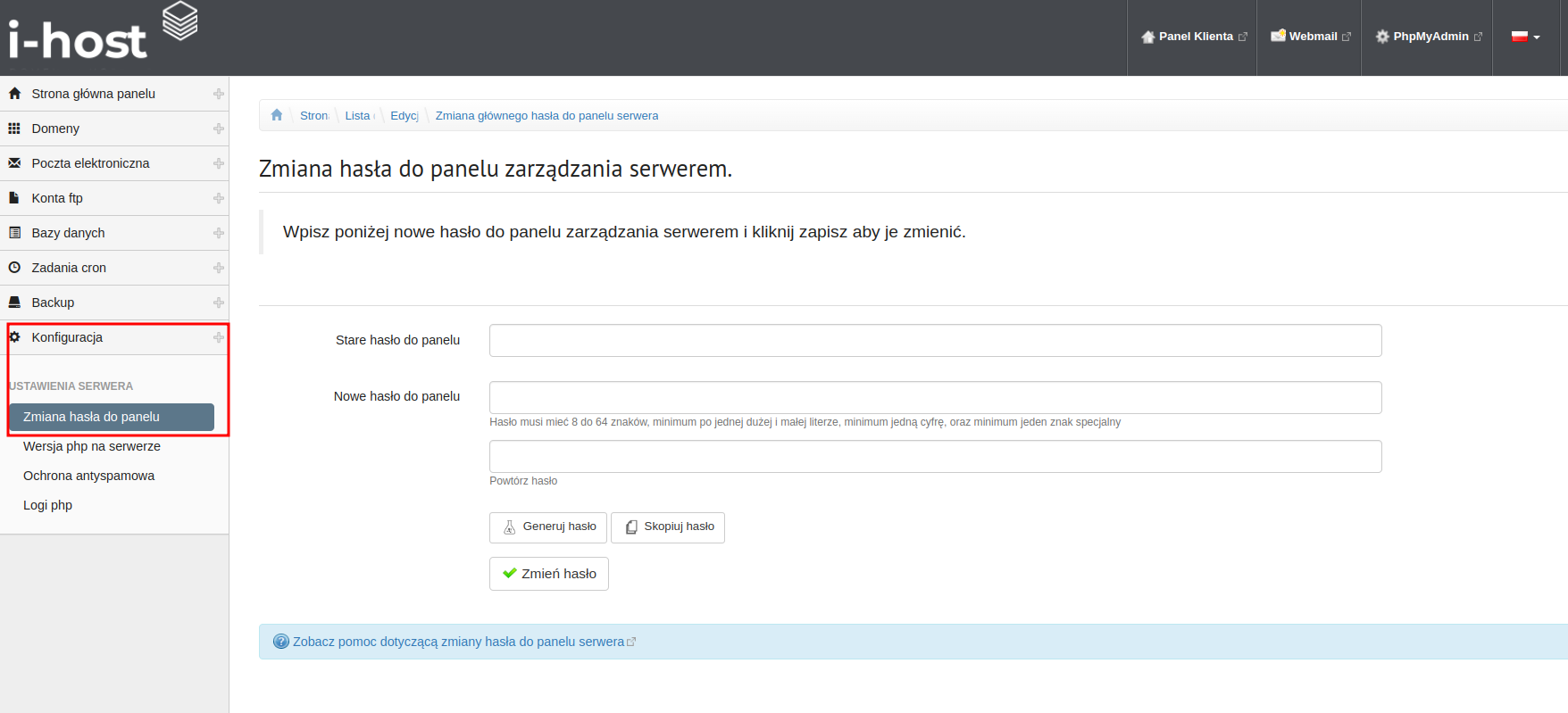Expand the Backup menu section
This screenshot has width=1568, height=713.
[218, 303]
